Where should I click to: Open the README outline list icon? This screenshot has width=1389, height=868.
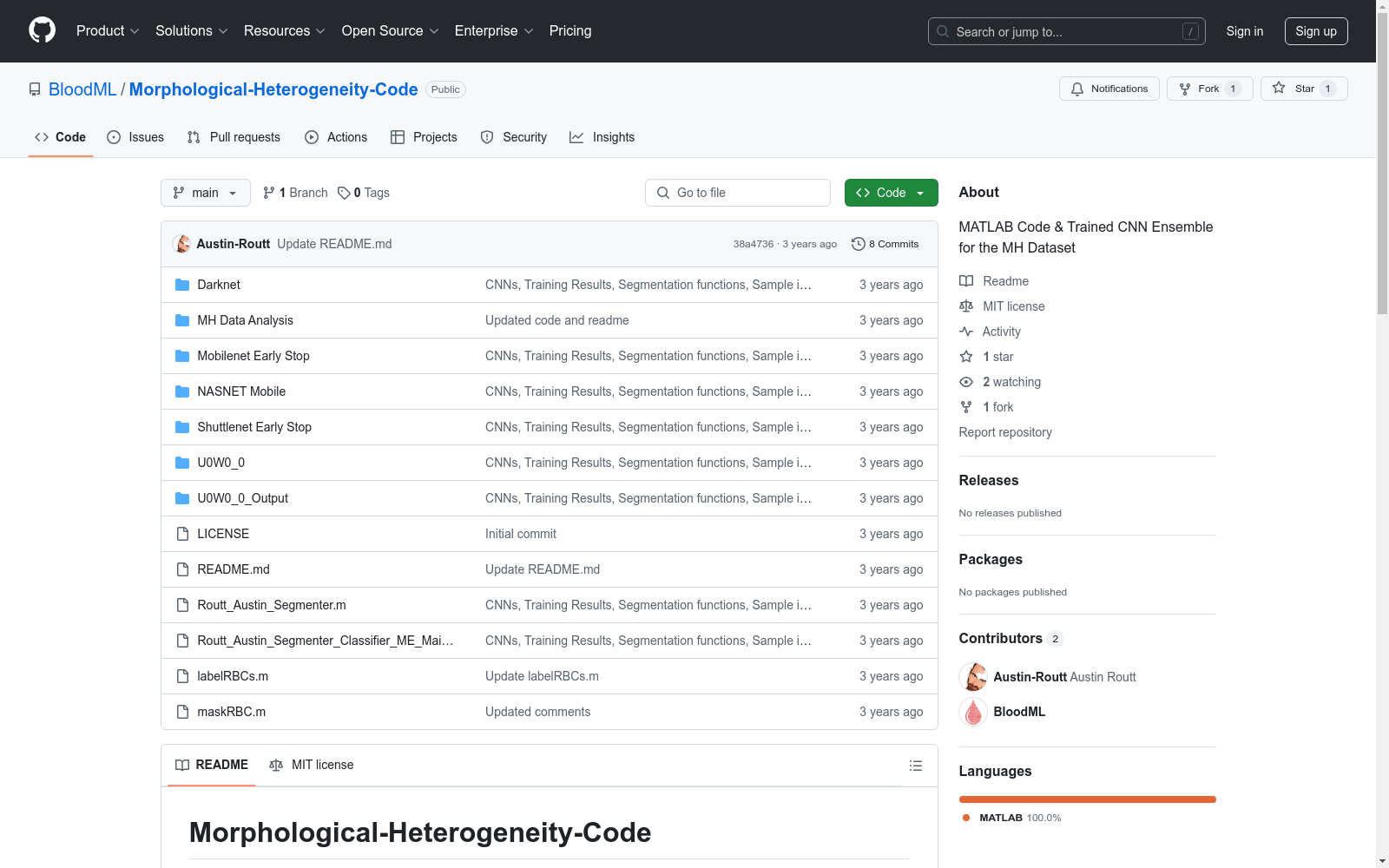pyautogui.click(x=915, y=766)
